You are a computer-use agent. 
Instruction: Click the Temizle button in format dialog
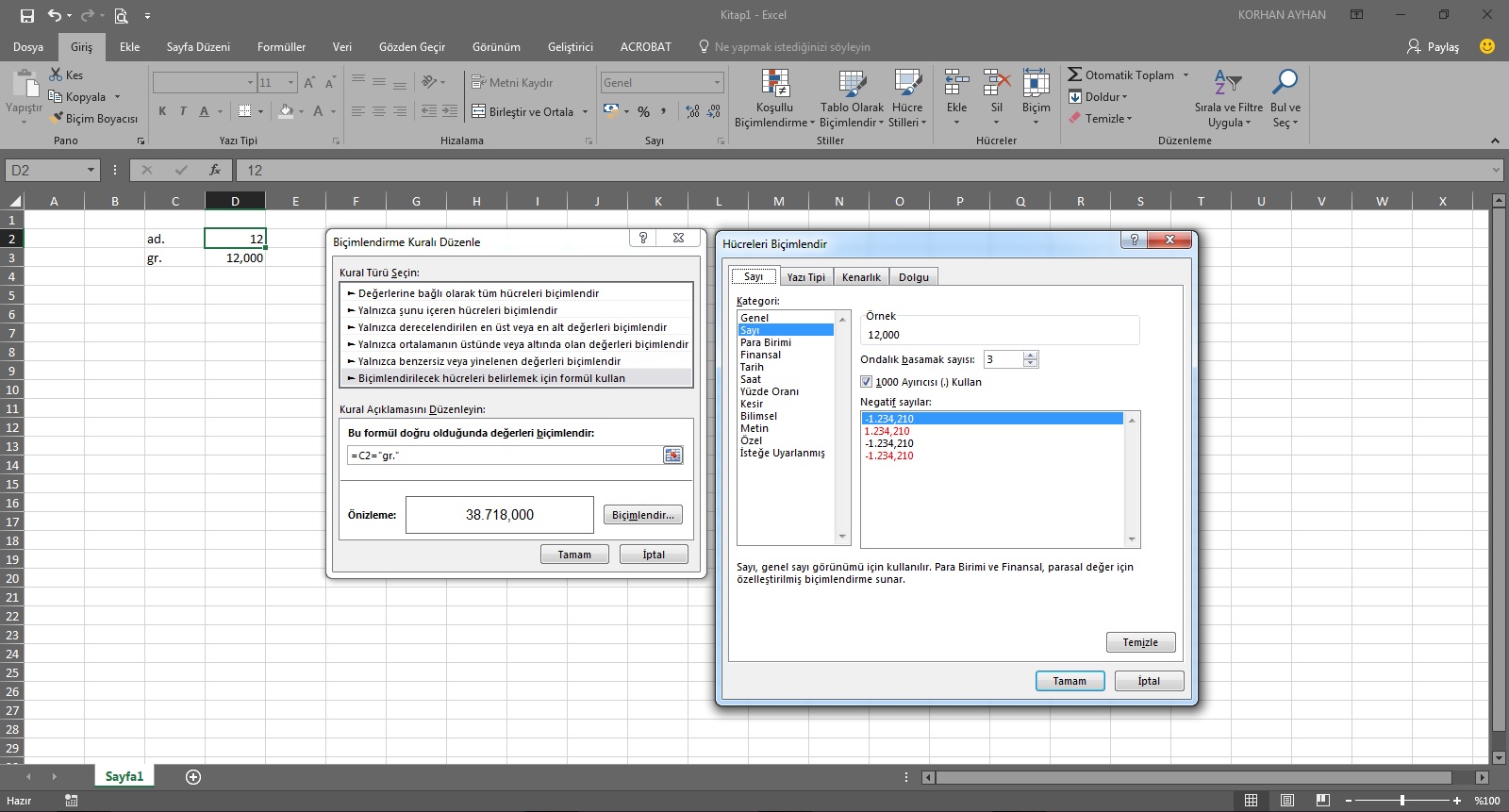coord(1140,642)
